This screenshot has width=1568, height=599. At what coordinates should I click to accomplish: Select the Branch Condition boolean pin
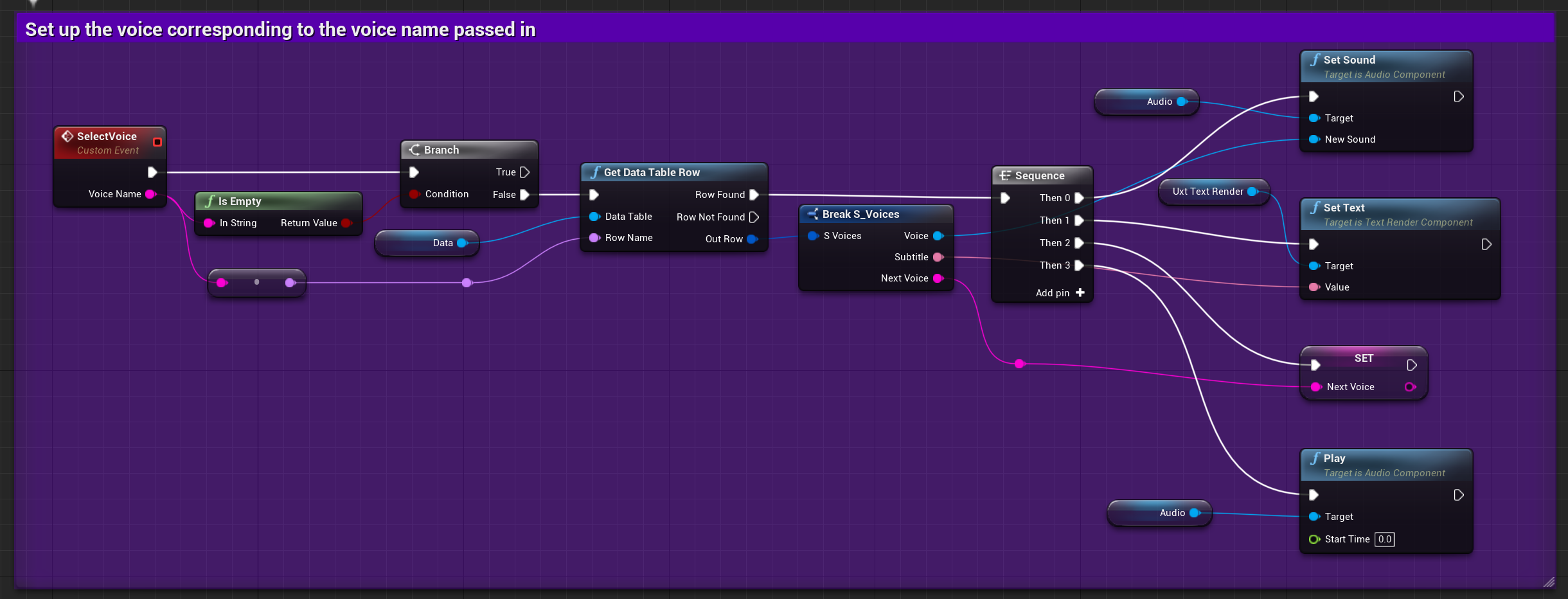tap(414, 194)
